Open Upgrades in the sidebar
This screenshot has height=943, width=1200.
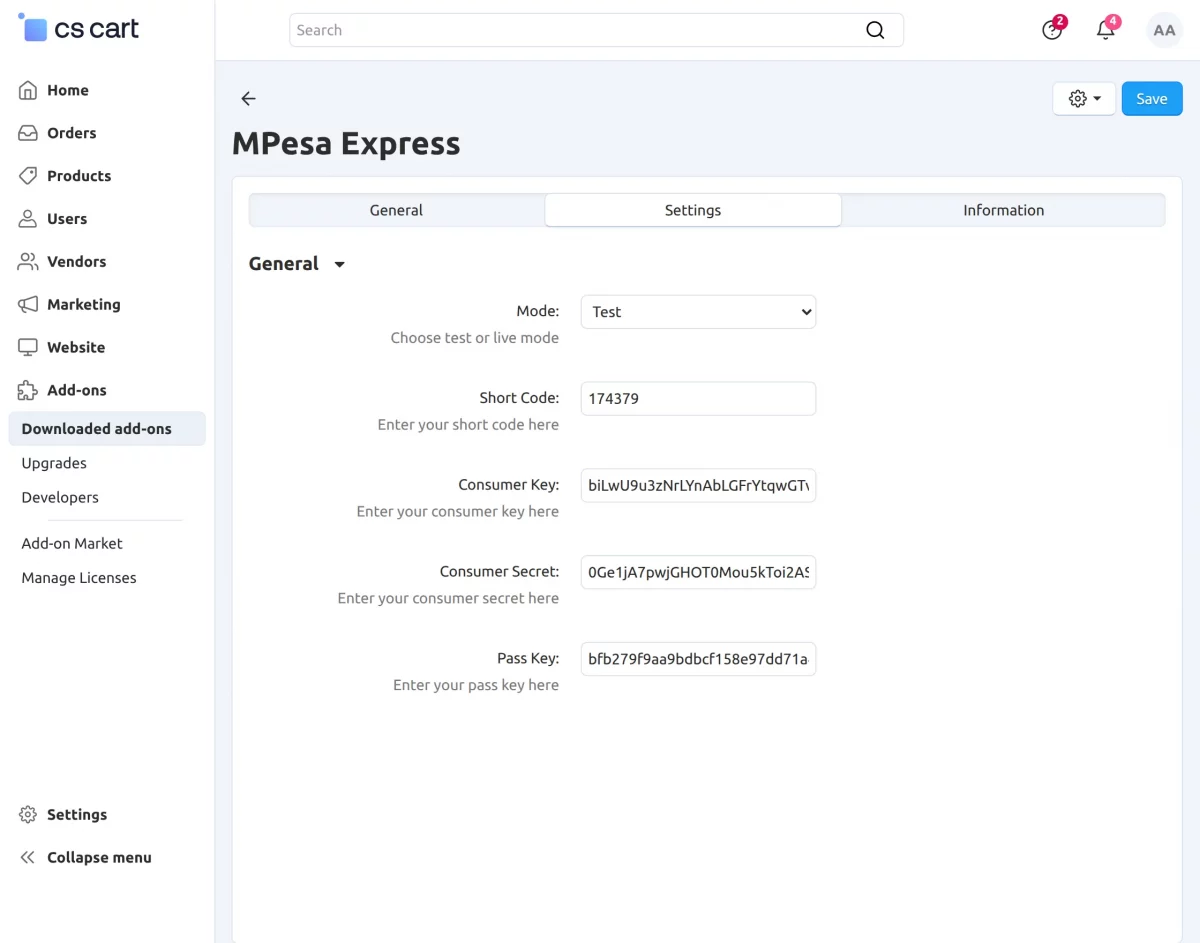(x=54, y=463)
